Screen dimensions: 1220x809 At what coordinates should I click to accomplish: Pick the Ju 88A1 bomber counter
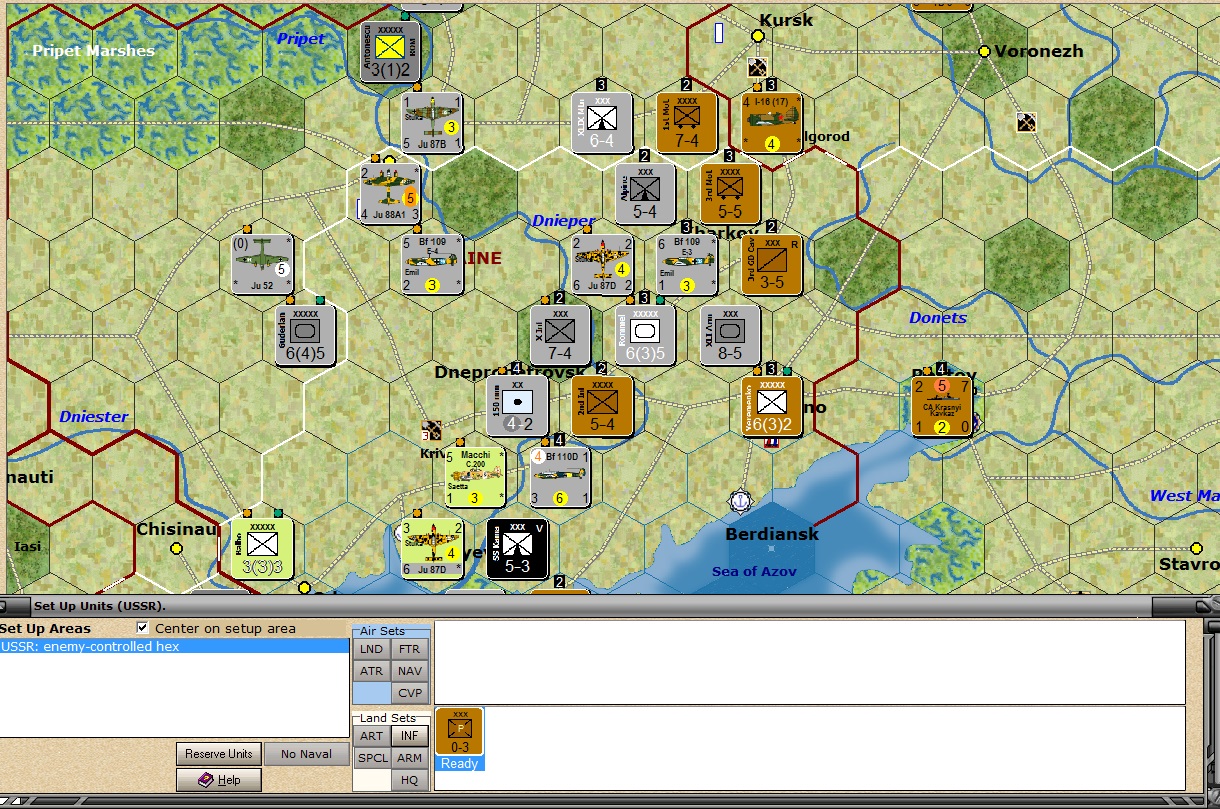389,193
